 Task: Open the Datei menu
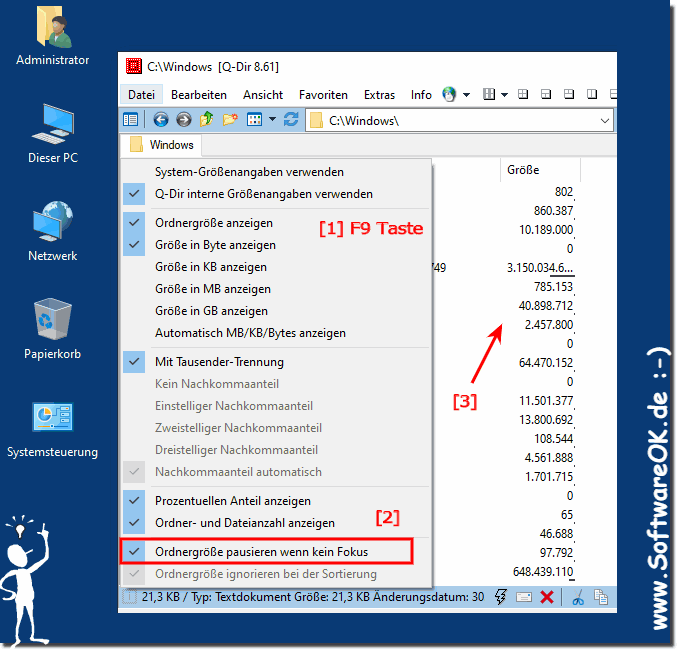[x=141, y=95]
